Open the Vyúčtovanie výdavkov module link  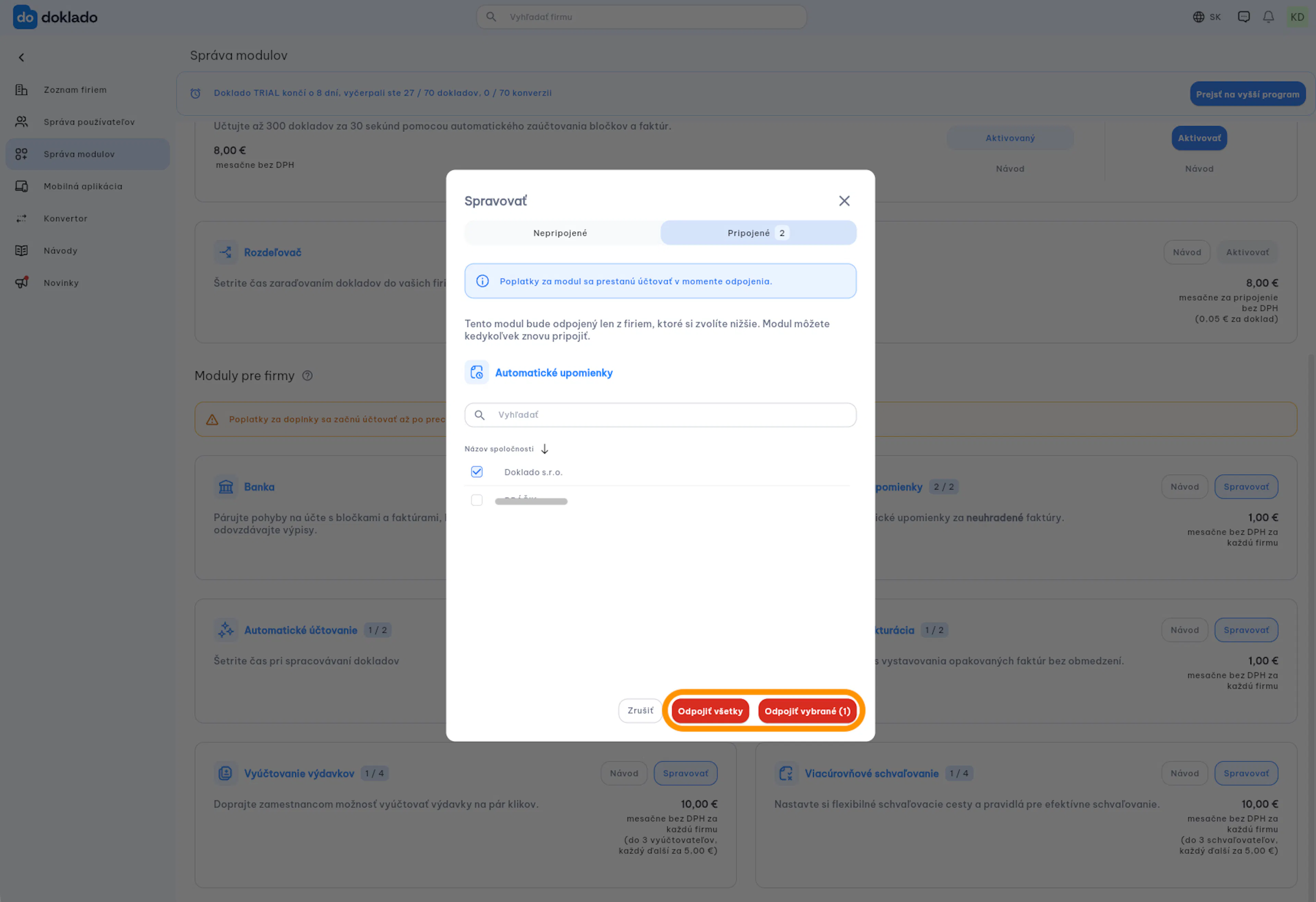point(299,773)
